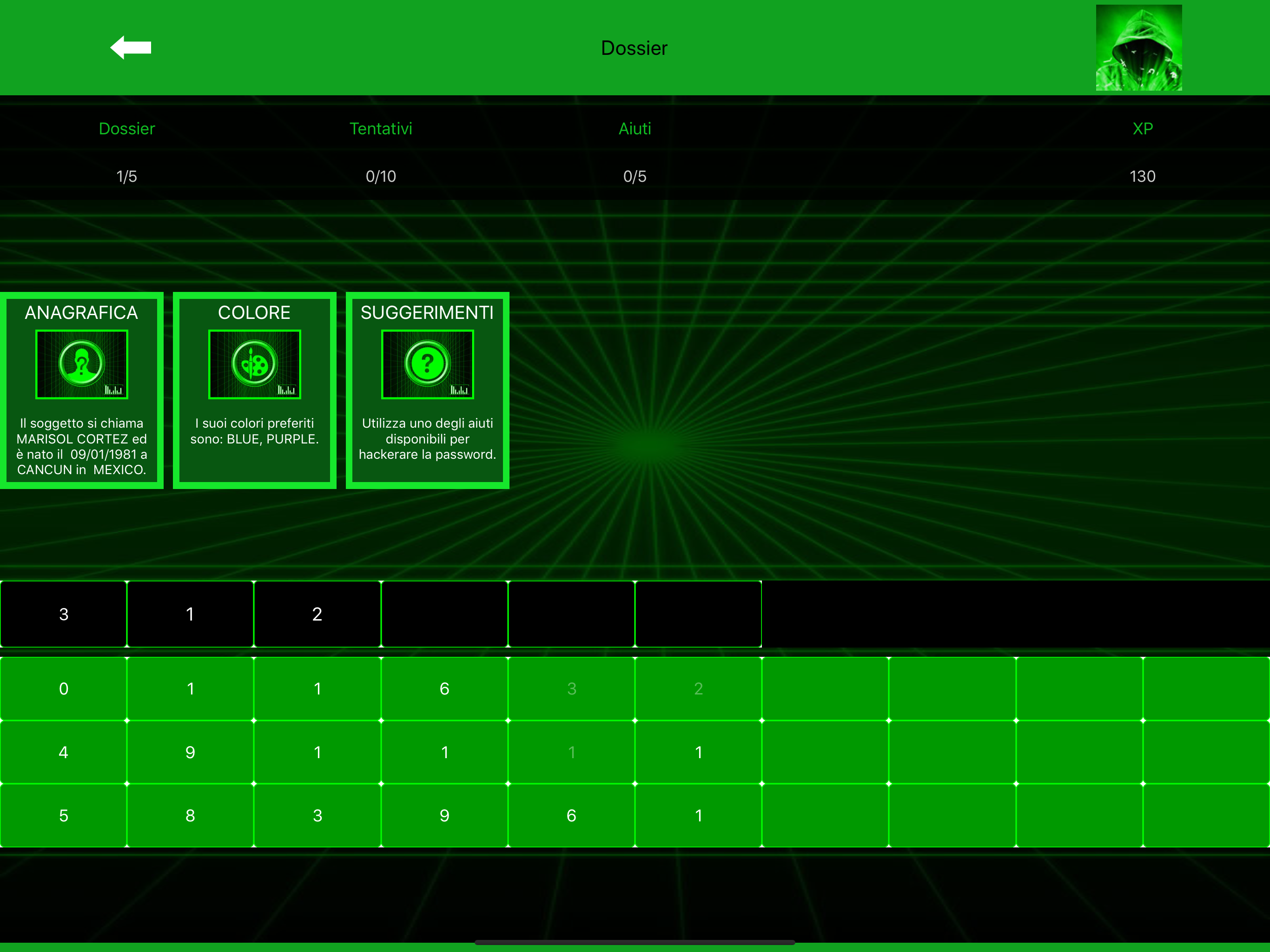Screen dimensions: 1270x952
Task: Remove digit 3 from first password slot
Action: (64, 614)
